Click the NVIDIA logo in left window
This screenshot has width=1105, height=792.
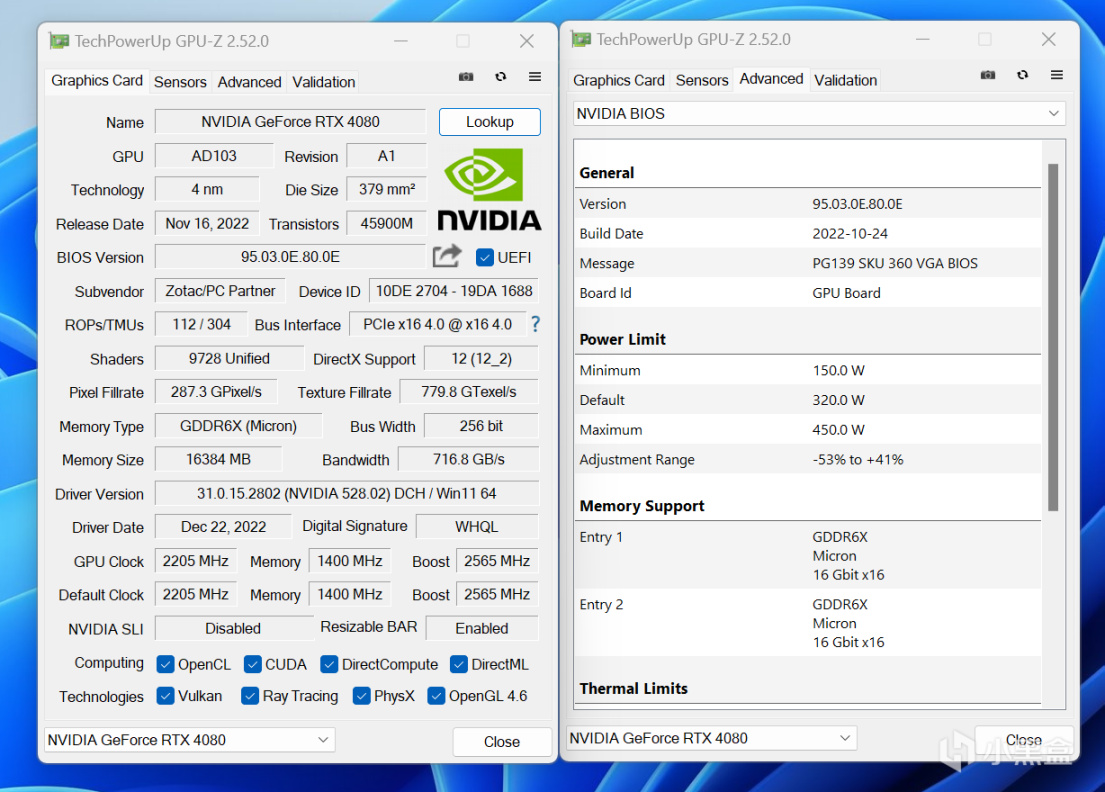point(489,189)
